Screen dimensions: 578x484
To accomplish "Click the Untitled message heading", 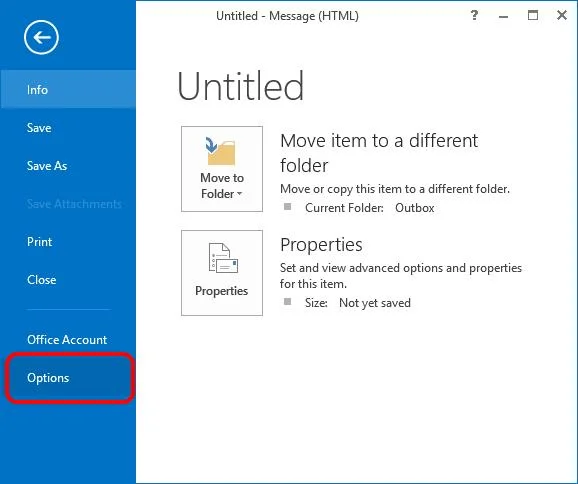I will click(240, 86).
